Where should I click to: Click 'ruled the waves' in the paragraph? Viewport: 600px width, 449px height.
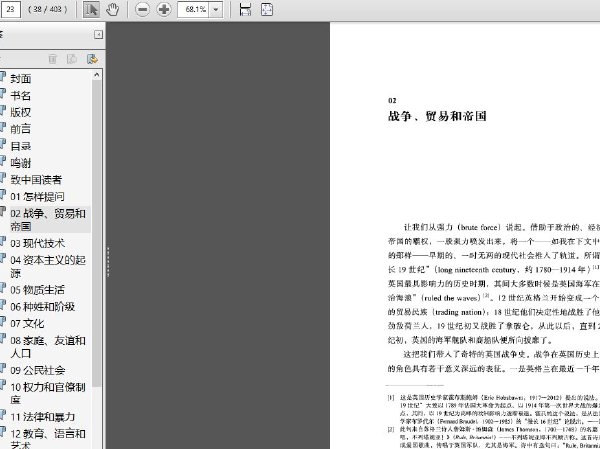[451, 298]
